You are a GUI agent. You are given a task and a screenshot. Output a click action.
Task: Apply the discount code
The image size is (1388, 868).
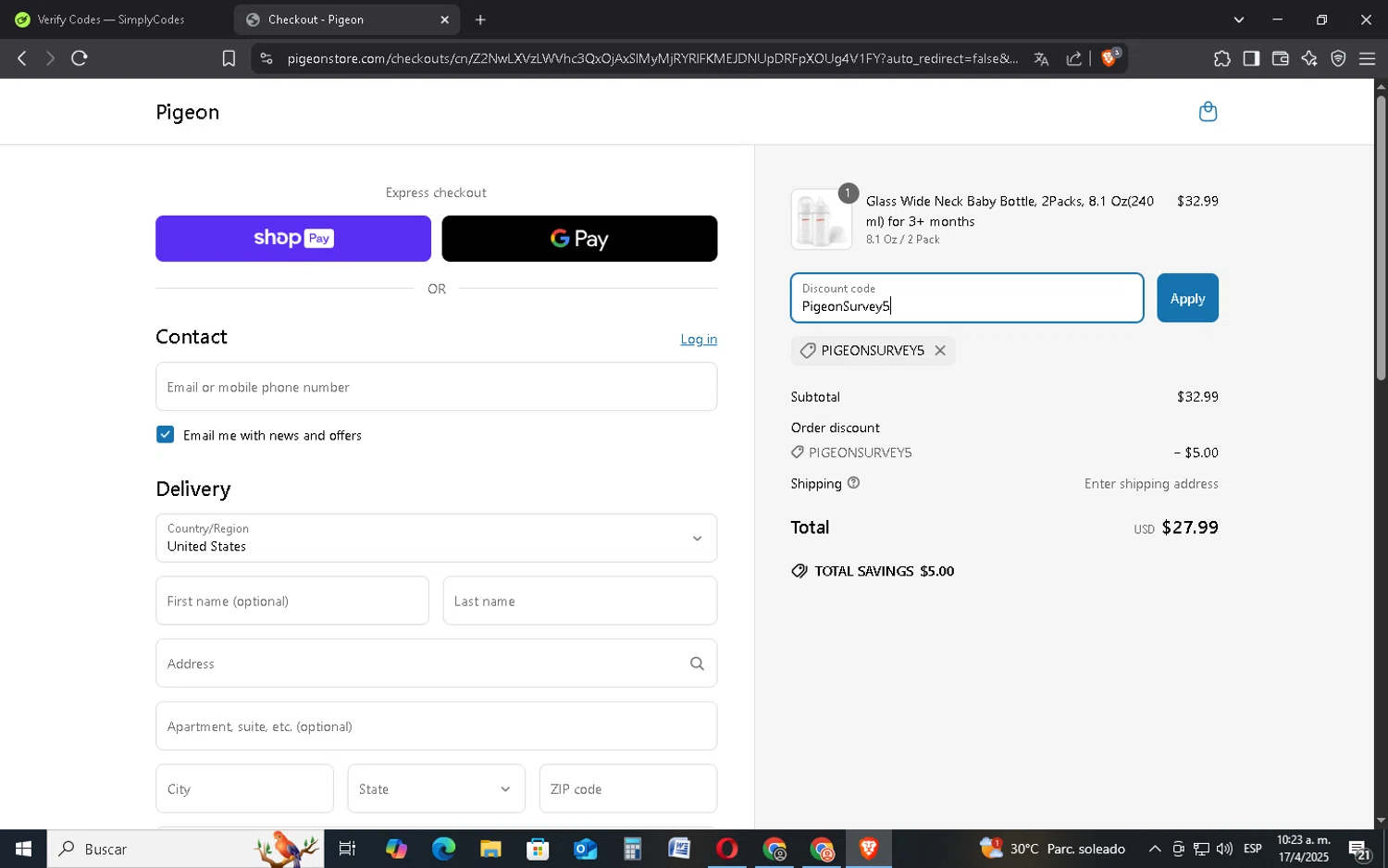coord(1187,298)
